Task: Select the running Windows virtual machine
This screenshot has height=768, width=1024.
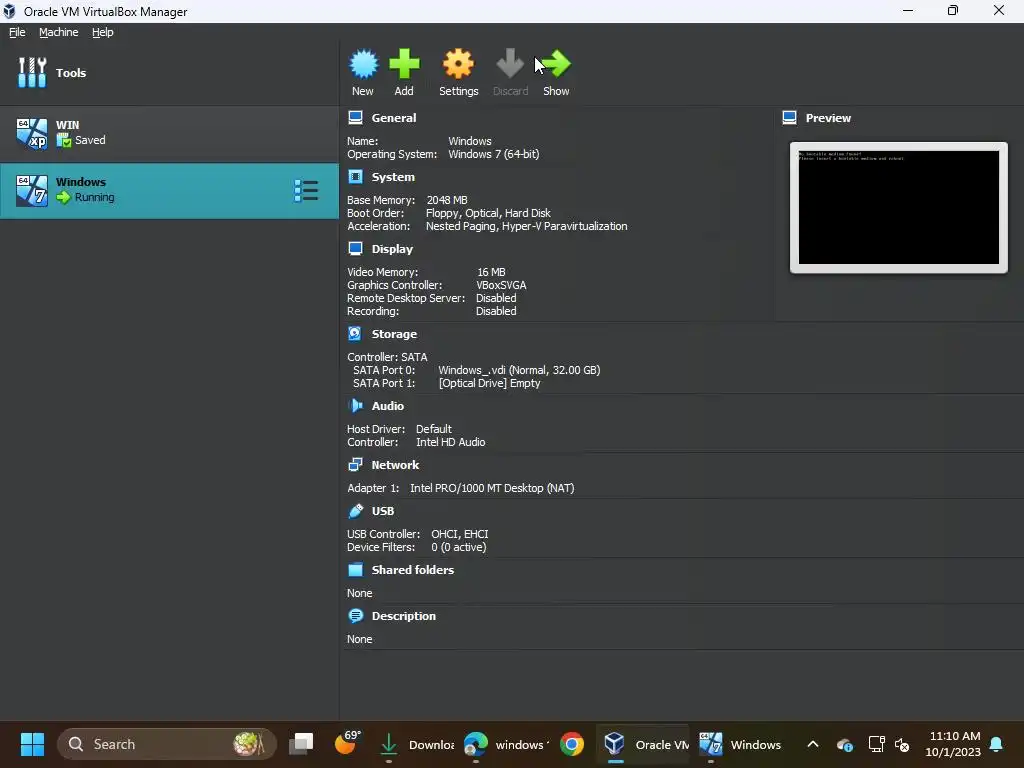Action: point(170,191)
